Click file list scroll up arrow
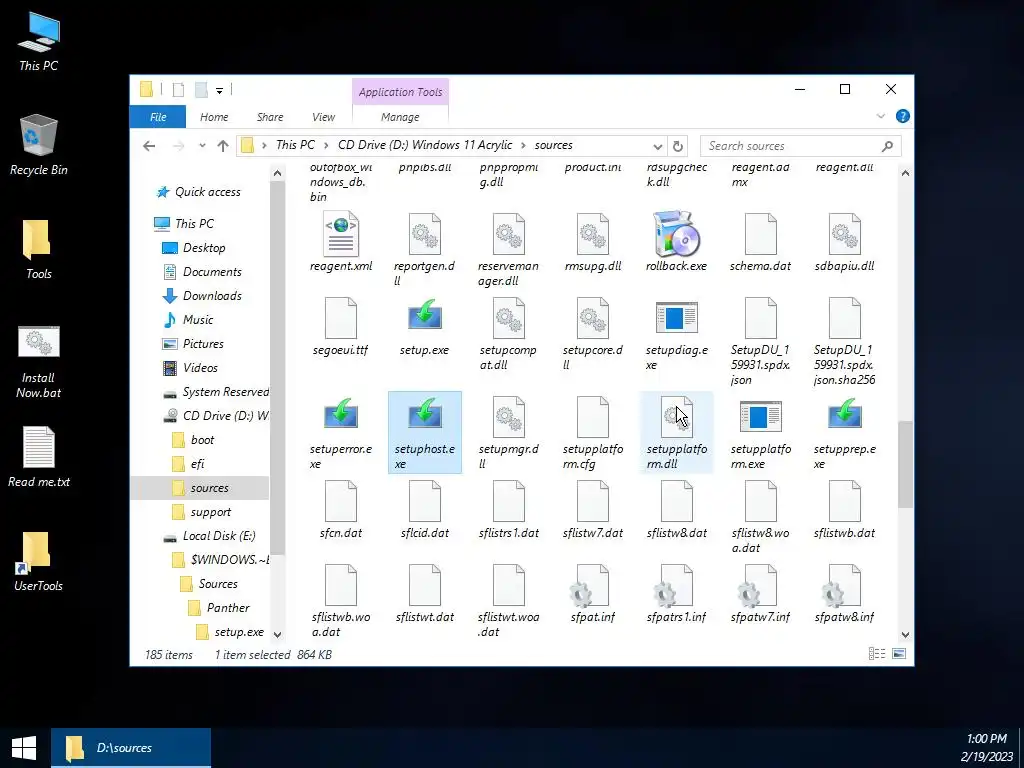Screen dimensions: 1024x768 [905, 173]
